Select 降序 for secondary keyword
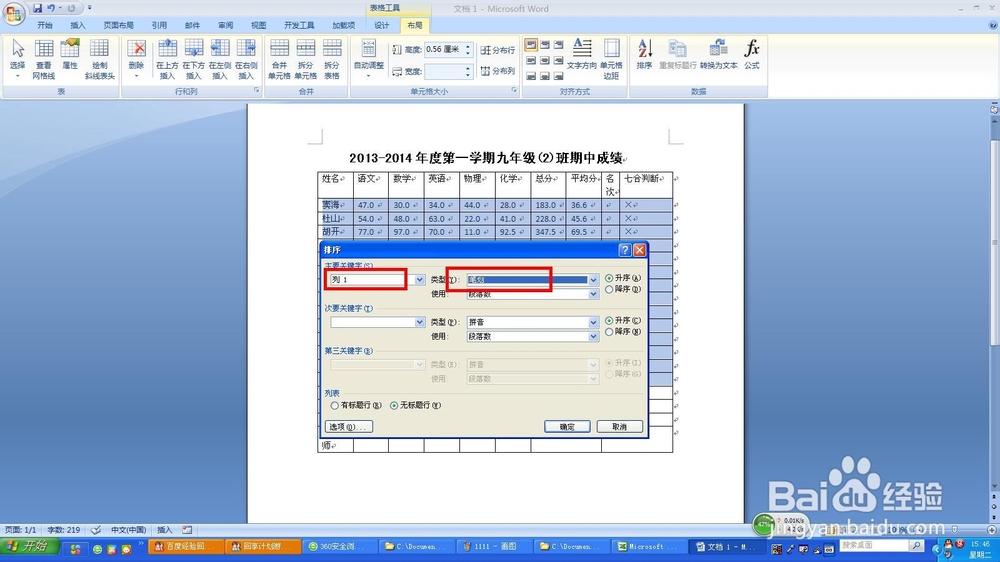The height and width of the screenshot is (562, 1000). click(x=622, y=332)
